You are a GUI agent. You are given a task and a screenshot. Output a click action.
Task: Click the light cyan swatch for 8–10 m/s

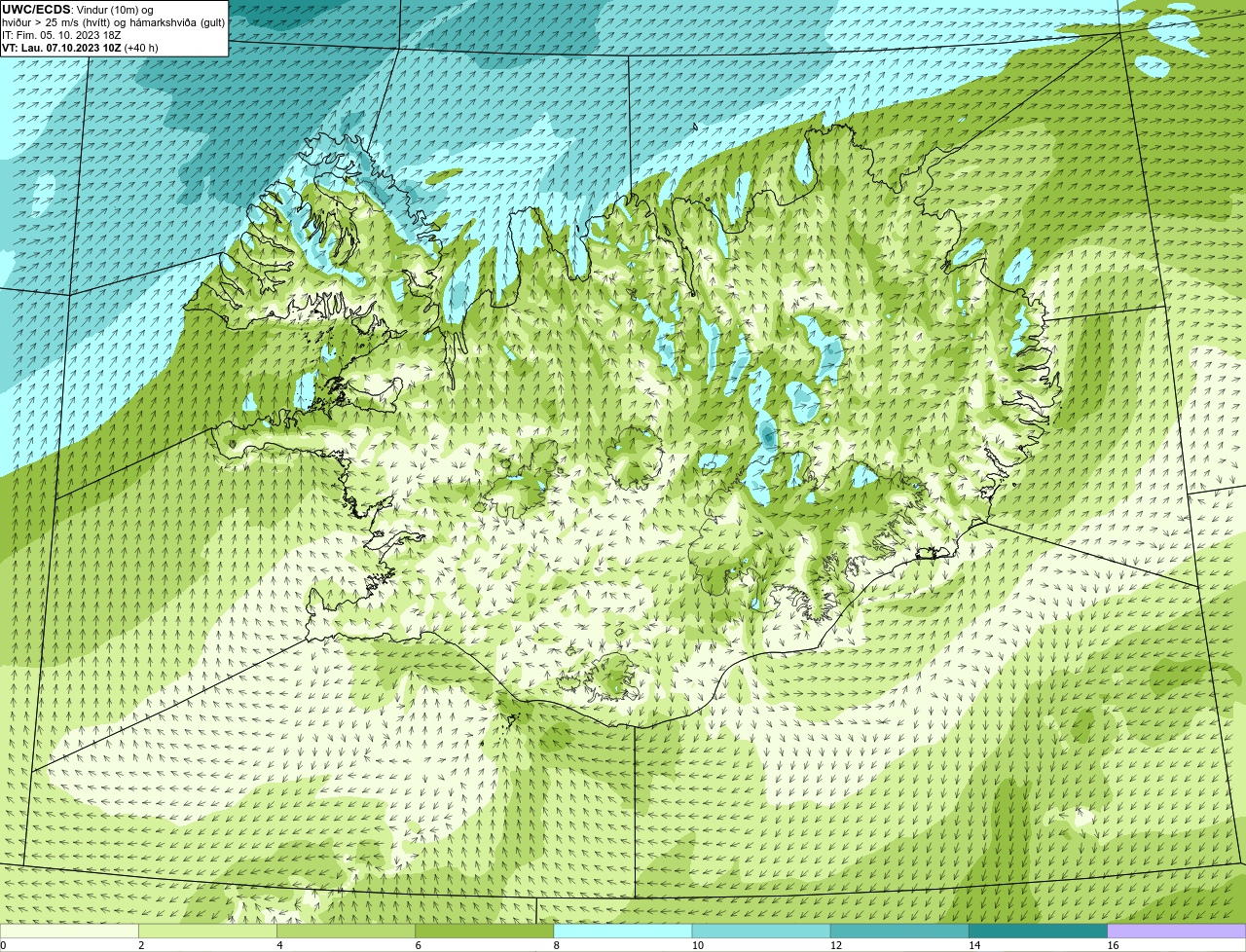[x=624, y=932]
